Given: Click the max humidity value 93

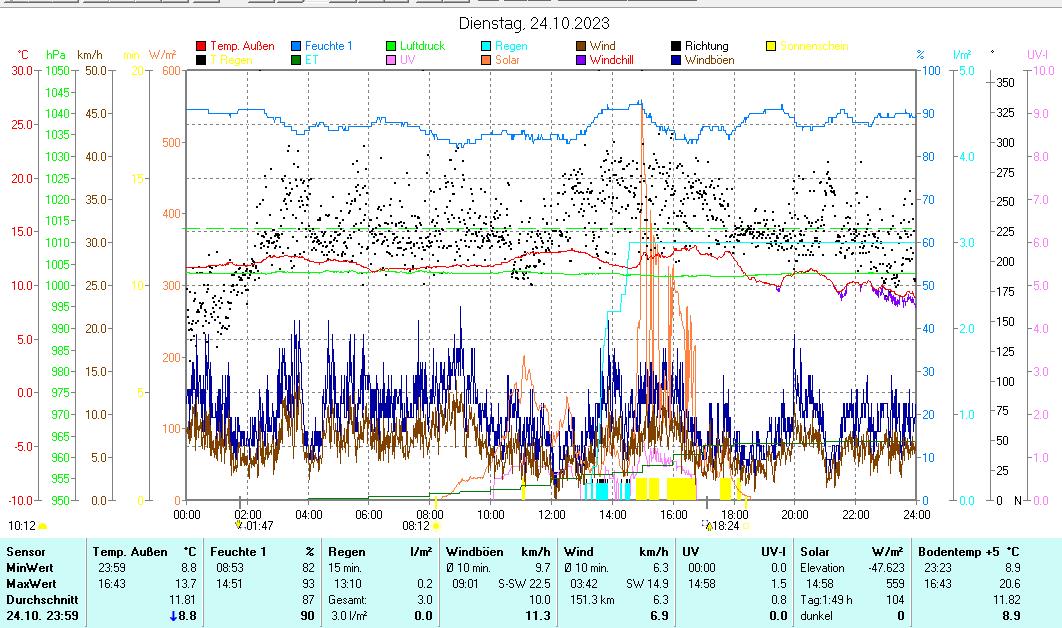Looking at the screenshot, I should (308, 584).
